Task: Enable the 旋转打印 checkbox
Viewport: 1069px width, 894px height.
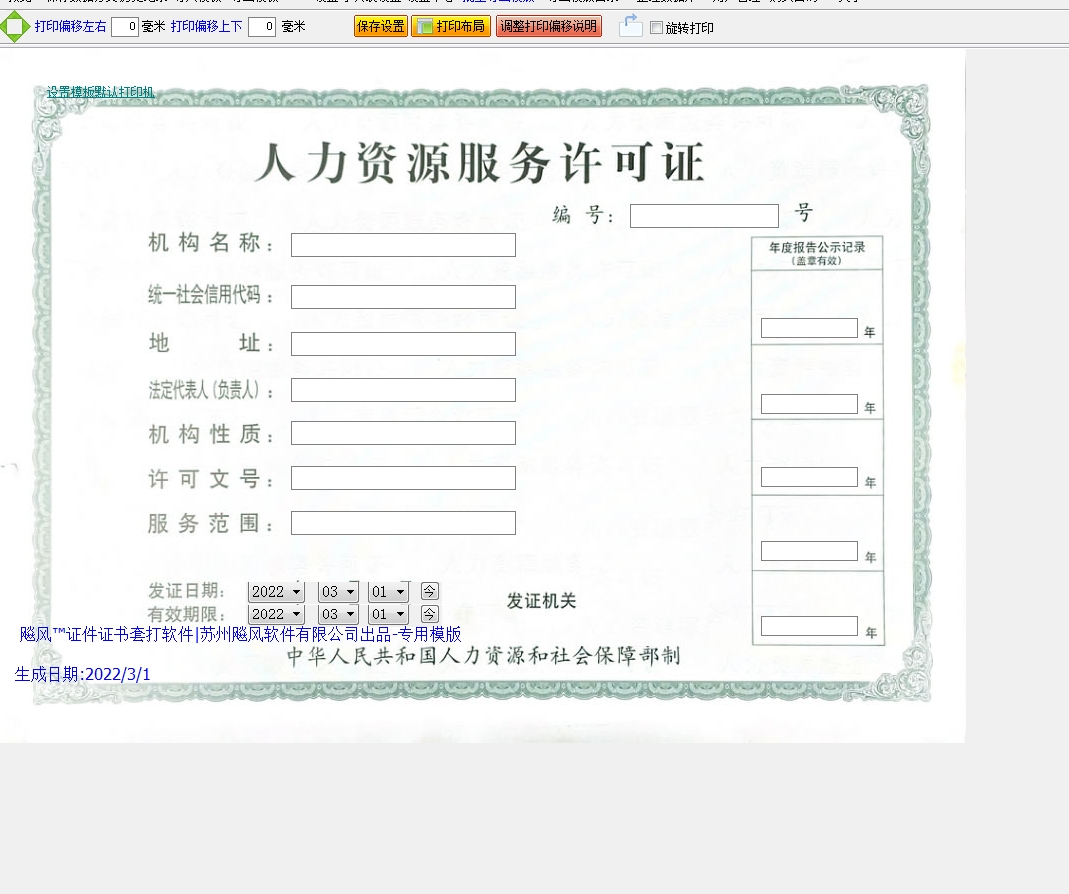Action: click(x=656, y=28)
